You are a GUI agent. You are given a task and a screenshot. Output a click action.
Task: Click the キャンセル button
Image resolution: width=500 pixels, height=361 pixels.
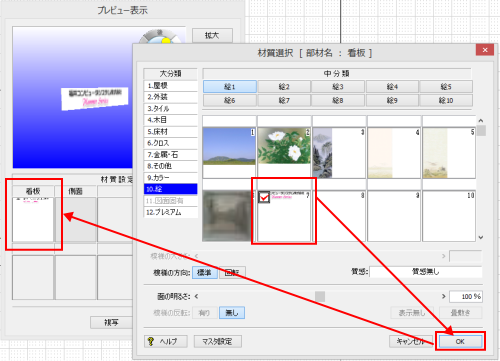(x=411, y=341)
